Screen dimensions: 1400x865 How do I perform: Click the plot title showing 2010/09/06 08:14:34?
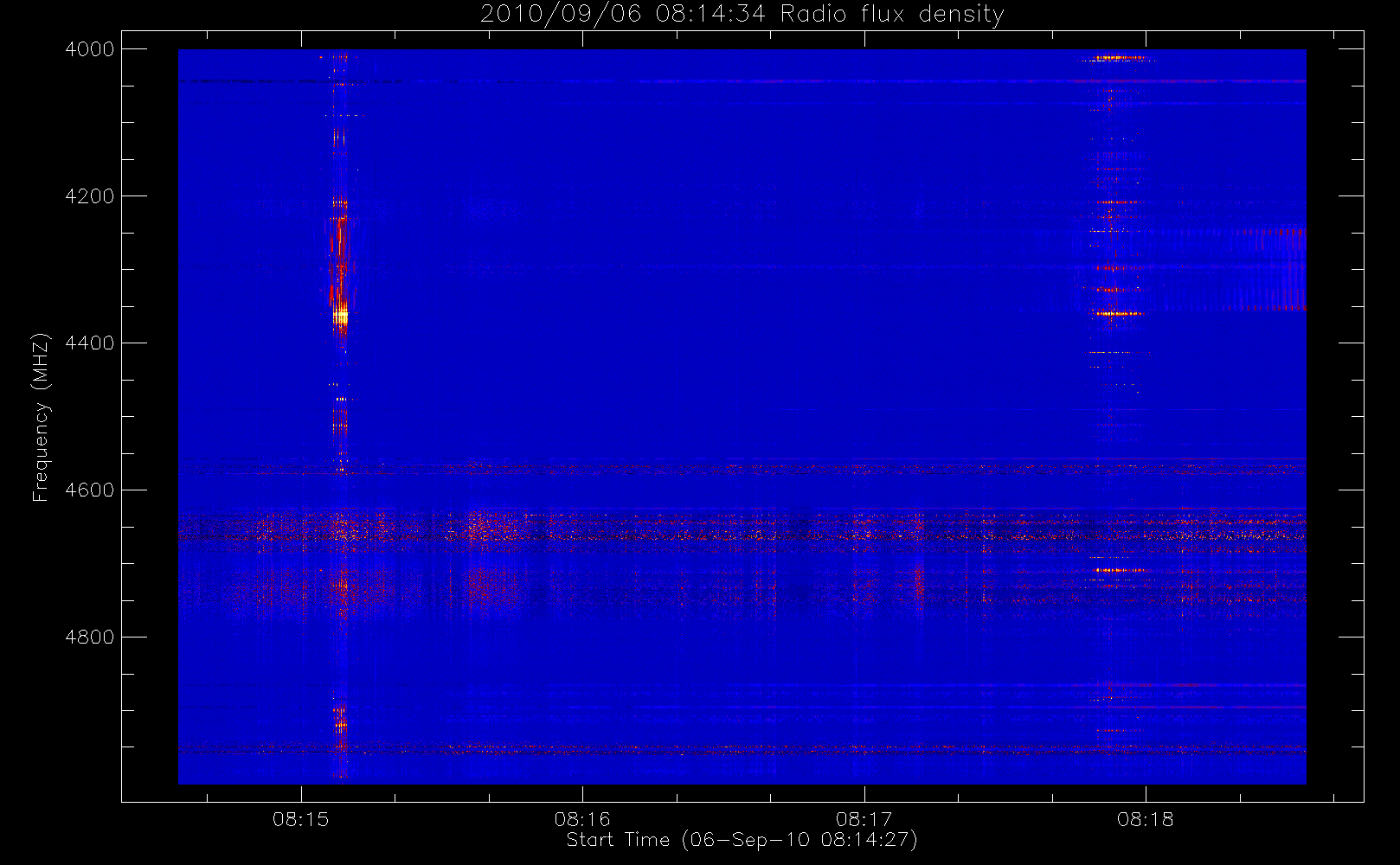[742, 14]
